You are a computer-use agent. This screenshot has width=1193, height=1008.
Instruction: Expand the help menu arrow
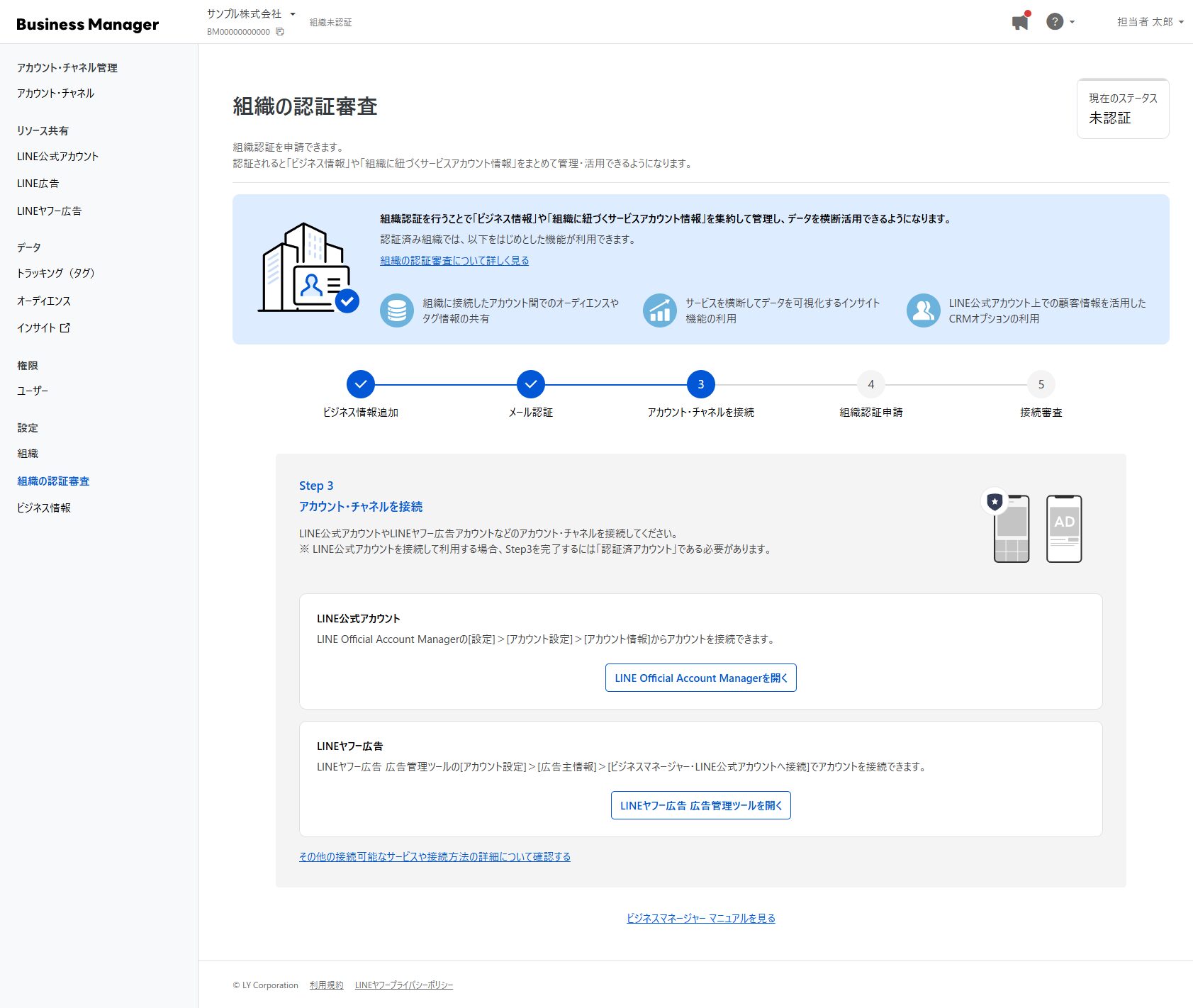point(1072,22)
